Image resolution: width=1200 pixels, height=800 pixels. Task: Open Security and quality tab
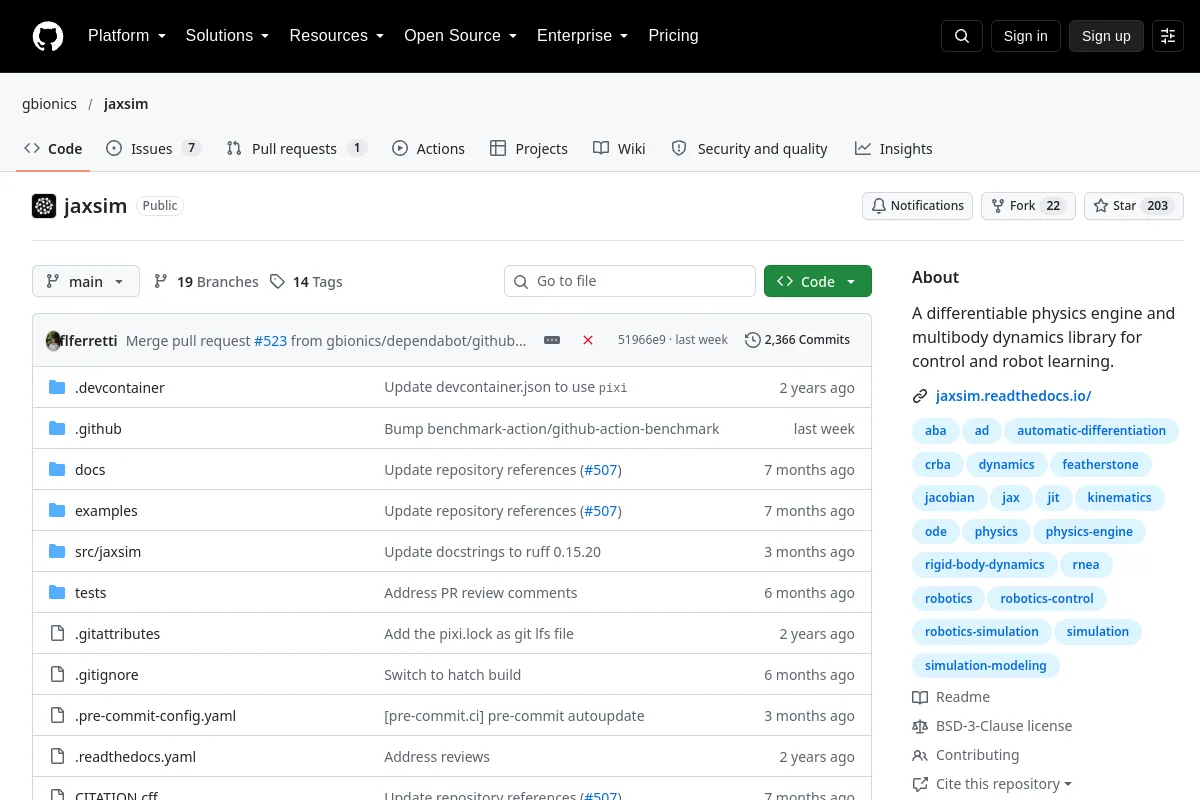749,148
